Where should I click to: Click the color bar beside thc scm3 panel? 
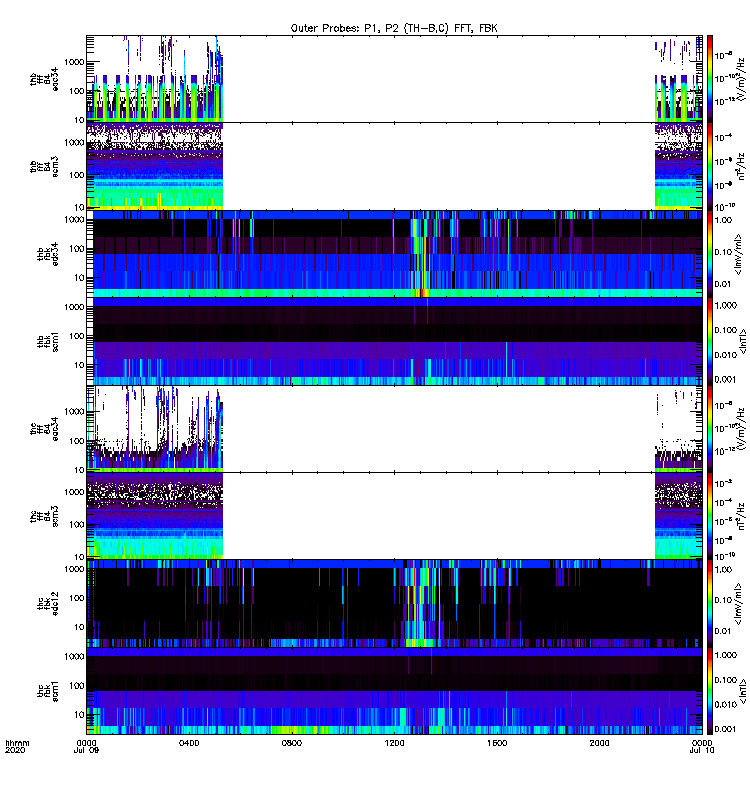tap(710, 516)
